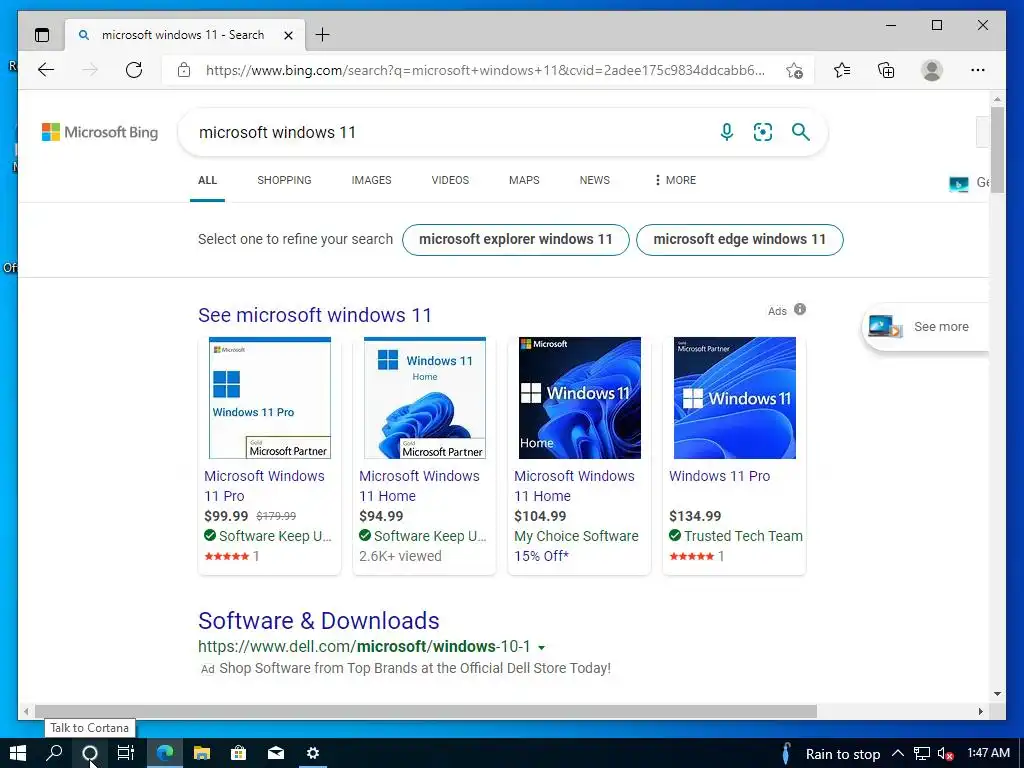The height and width of the screenshot is (768, 1024).
Task: Open the Favorites list
Action: point(842,70)
